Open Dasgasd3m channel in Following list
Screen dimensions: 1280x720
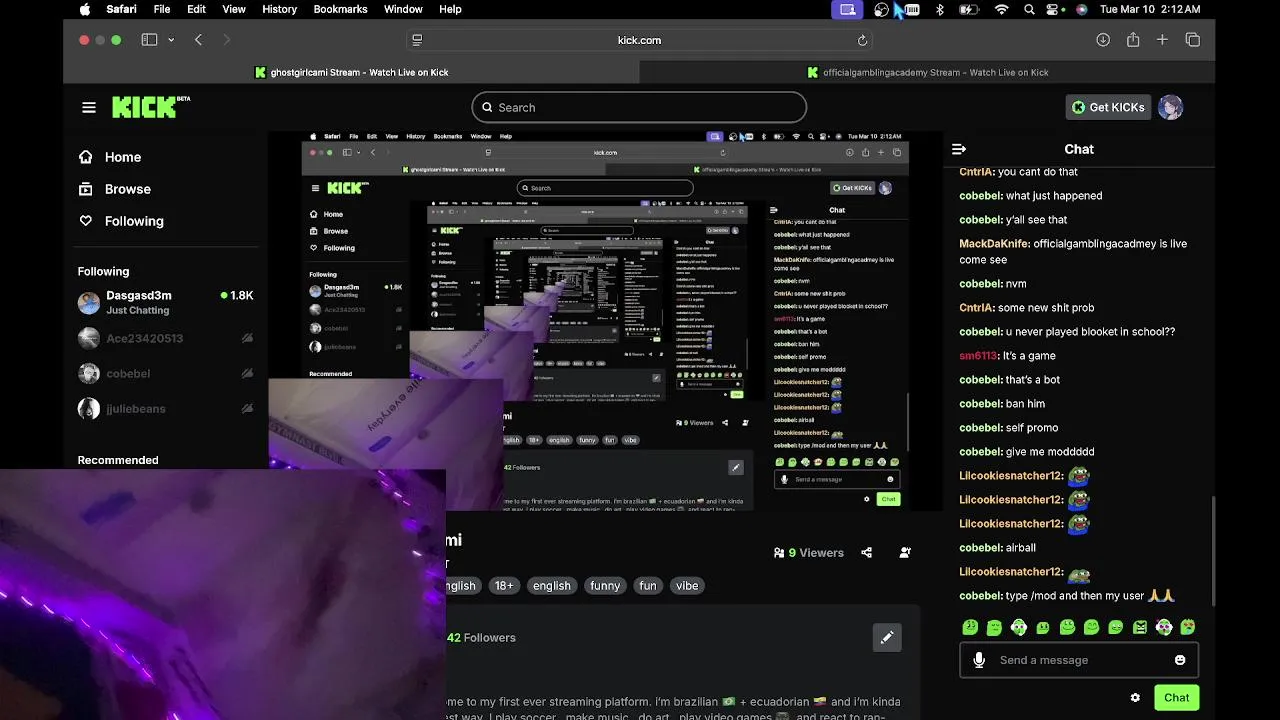click(x=165, y=302)
